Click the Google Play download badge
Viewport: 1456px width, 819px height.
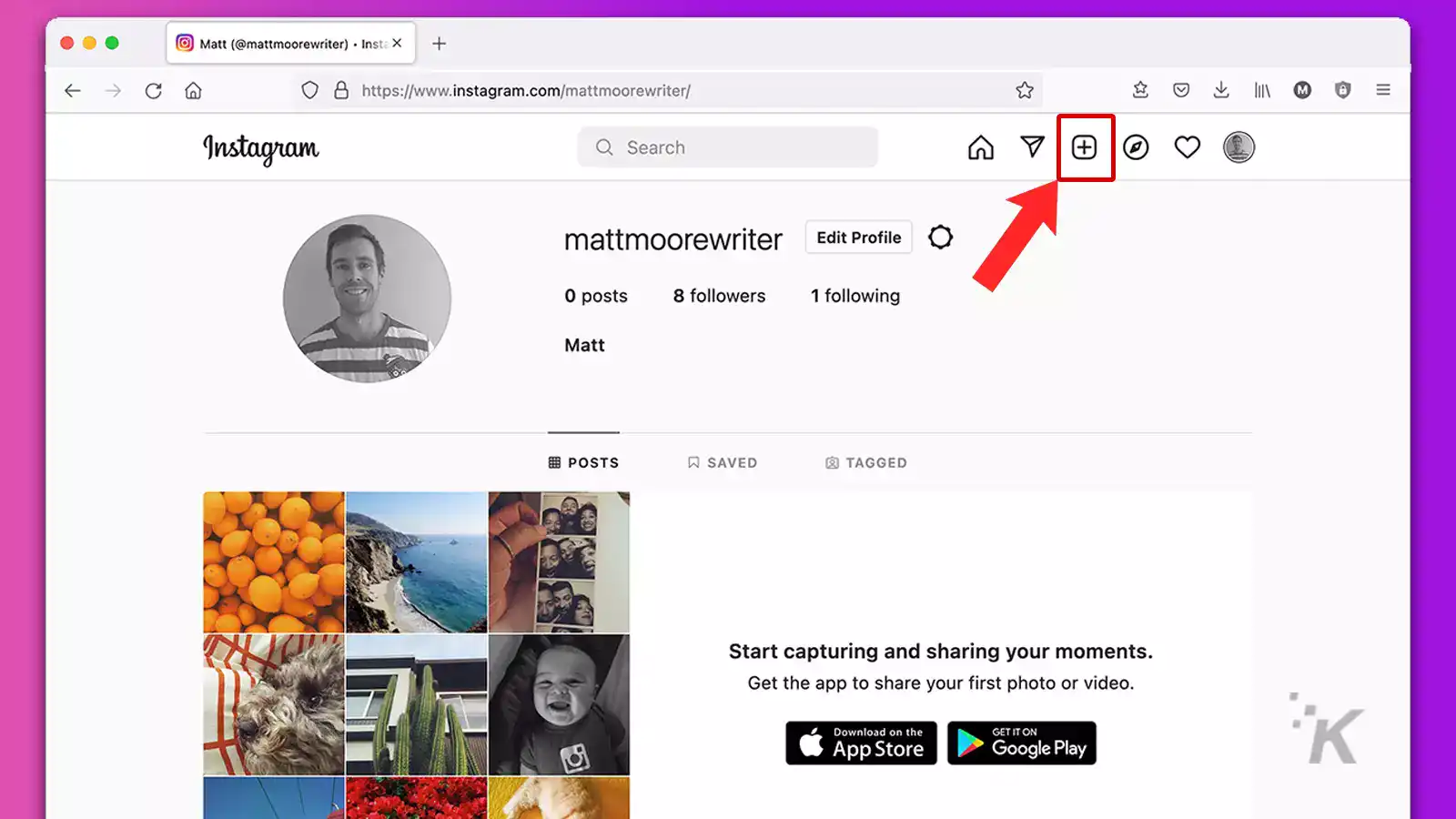[1021, 743]
